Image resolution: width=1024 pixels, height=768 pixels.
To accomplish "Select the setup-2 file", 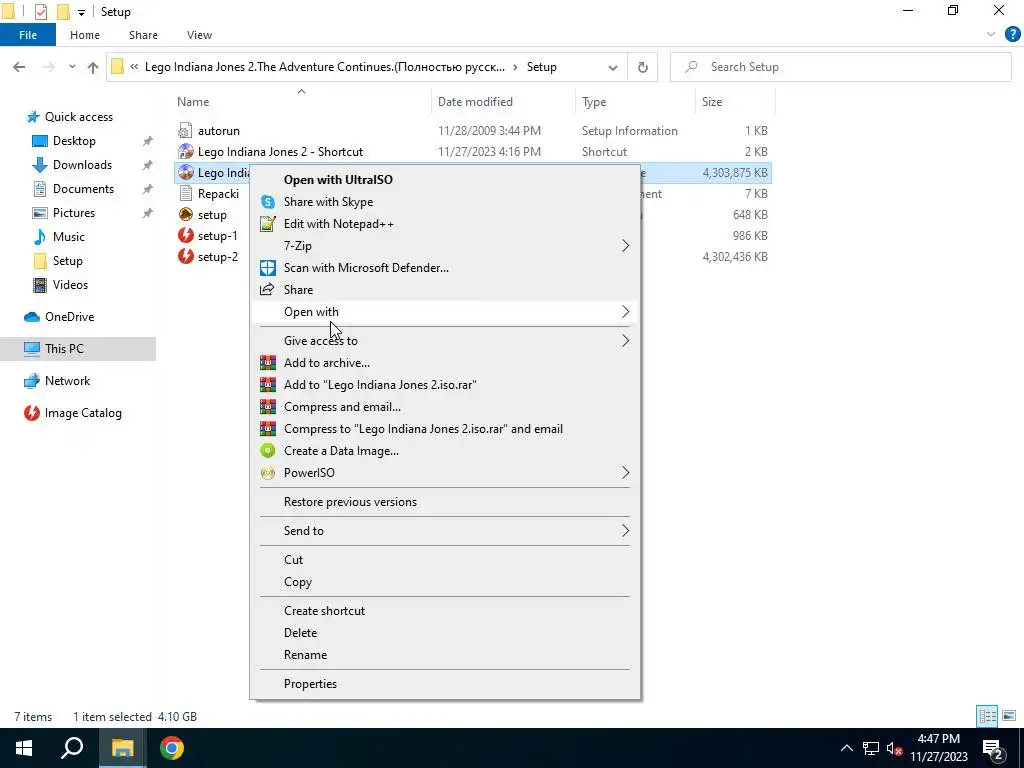I will (217, 257).
